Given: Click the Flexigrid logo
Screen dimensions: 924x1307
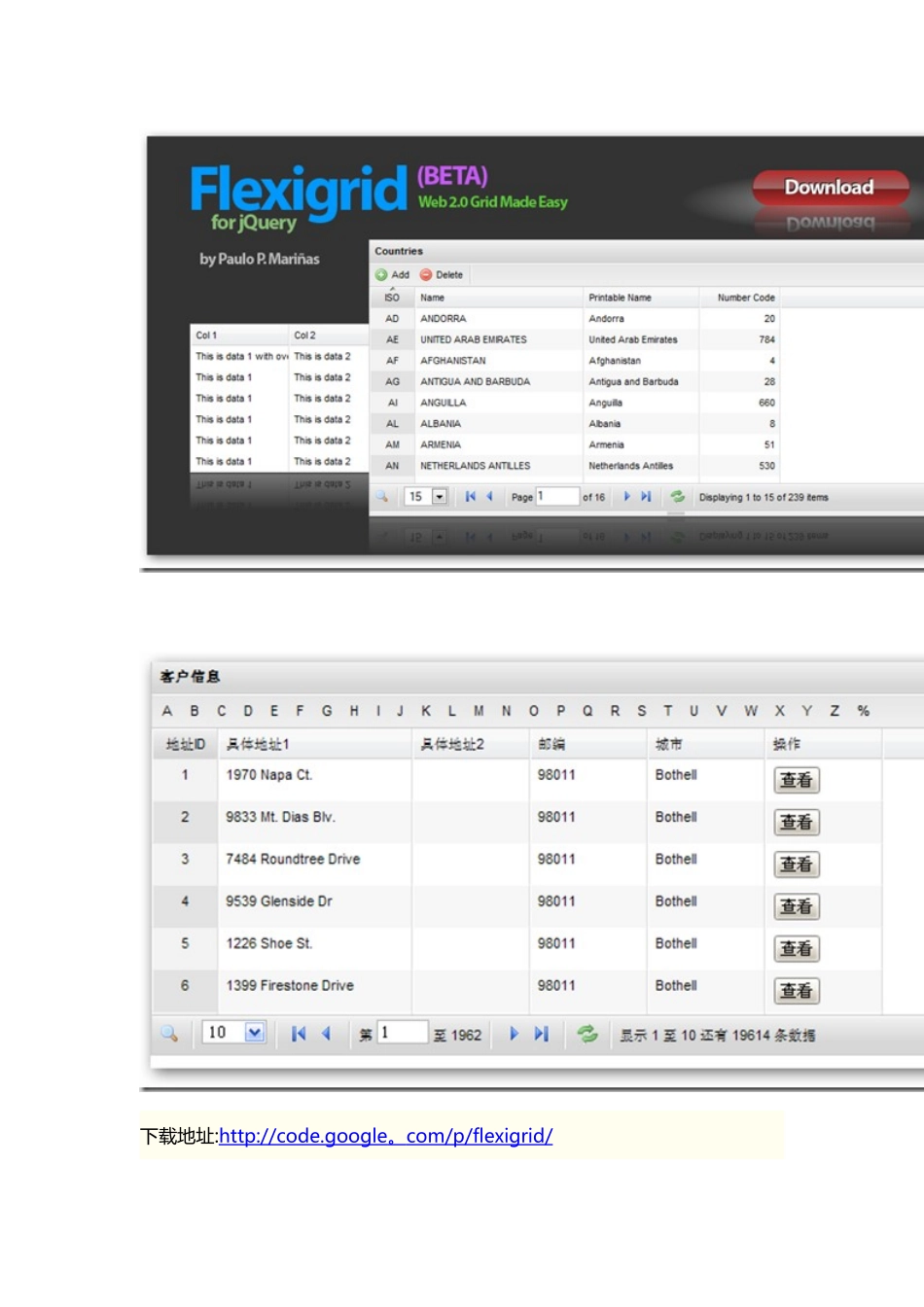Looking at the screenshot, I should [298, 195].
